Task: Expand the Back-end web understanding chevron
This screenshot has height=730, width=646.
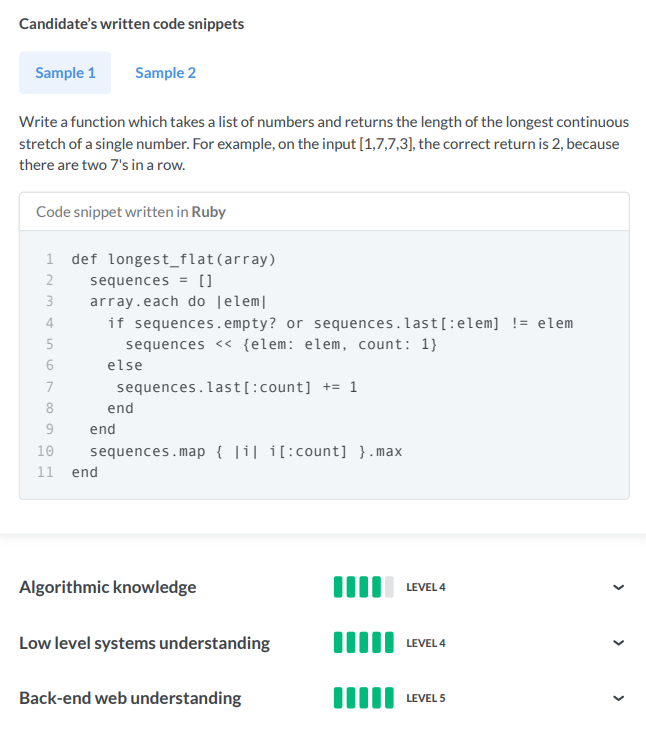Action: [619, 698]
